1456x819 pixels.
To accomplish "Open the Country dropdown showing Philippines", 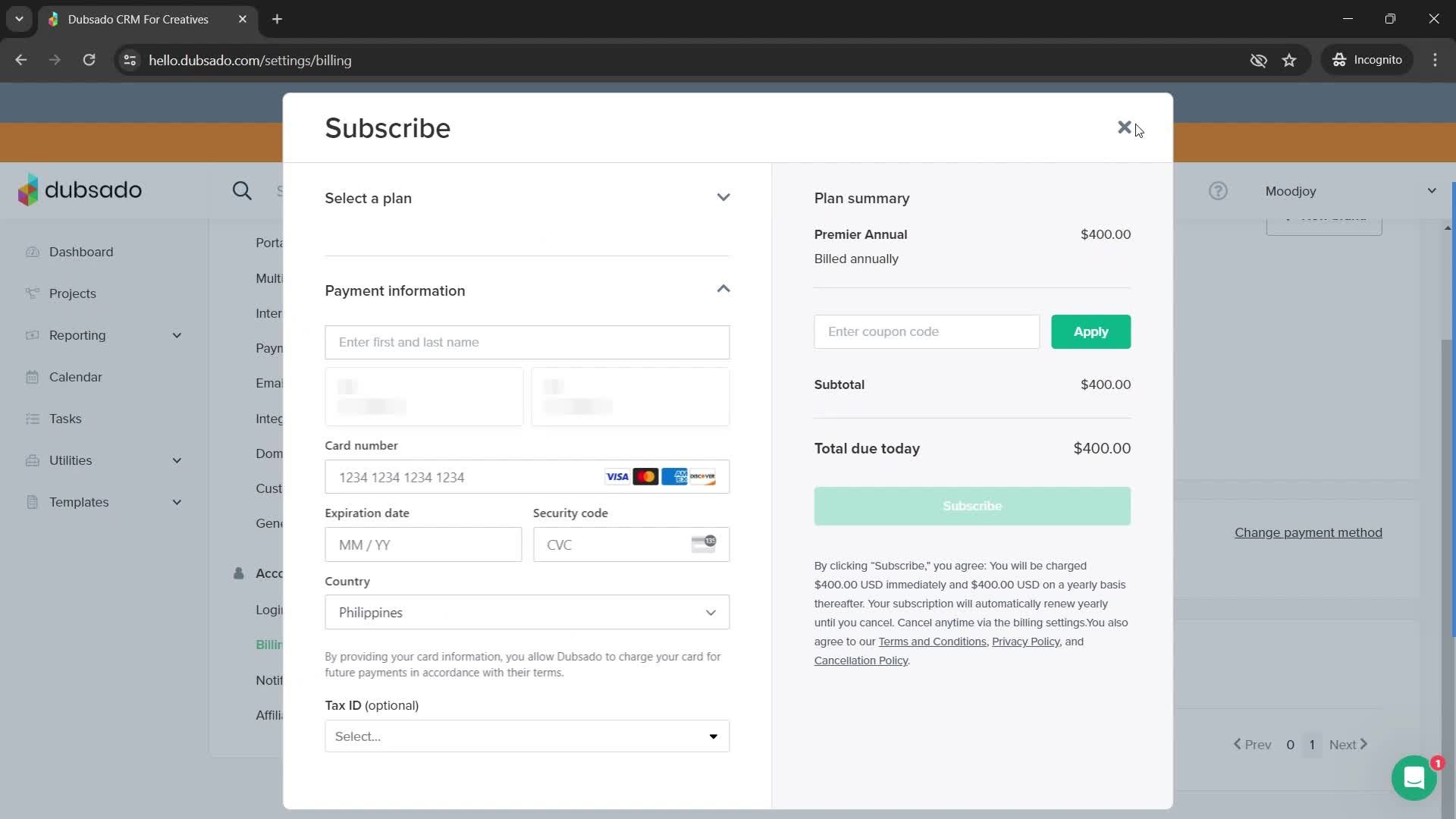I will pyautogui.click(x=527, y=612).
